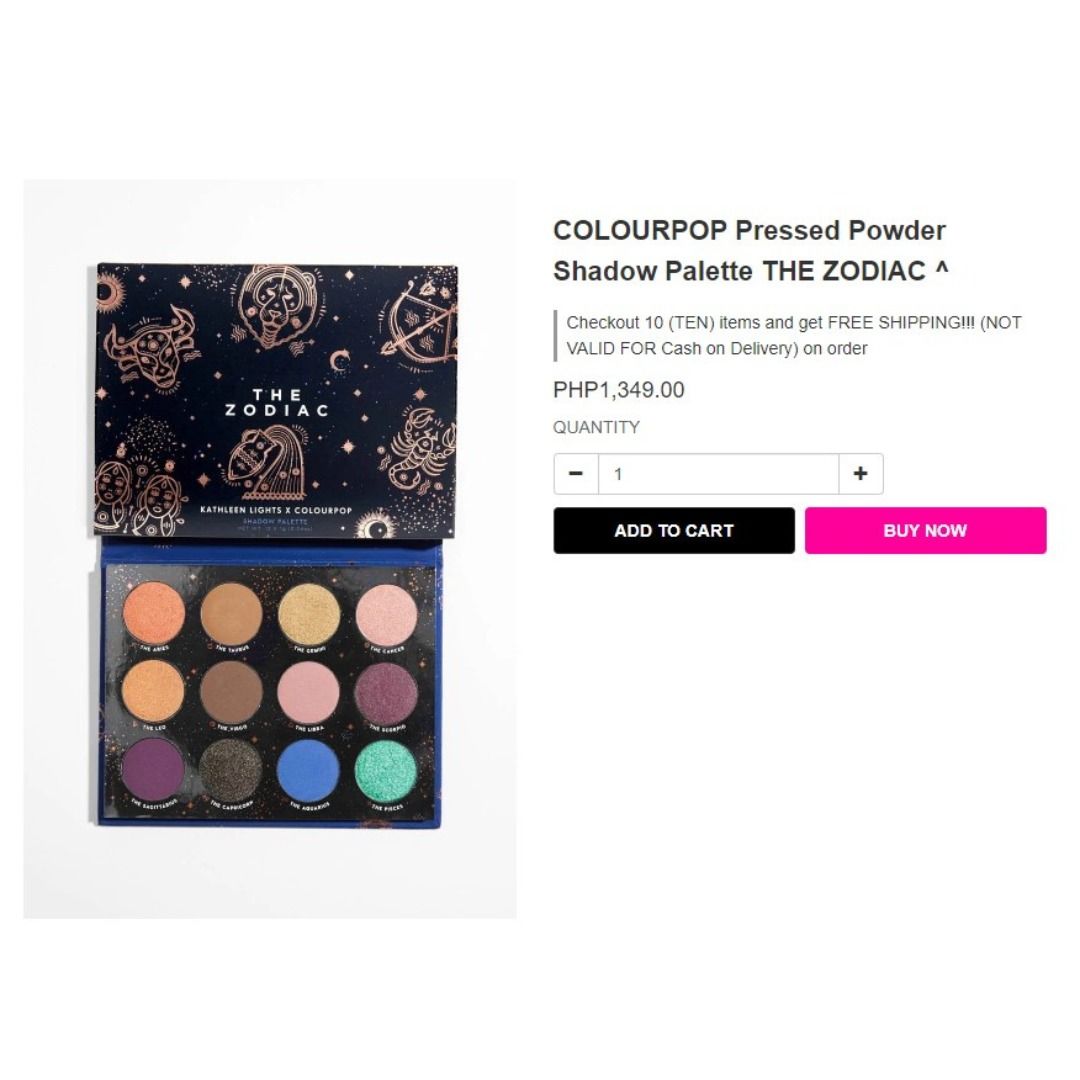Click the quantity input field showing 1
This screenshot has width=1080, height=1080.
pyautogui.click(x=718, y=474)
